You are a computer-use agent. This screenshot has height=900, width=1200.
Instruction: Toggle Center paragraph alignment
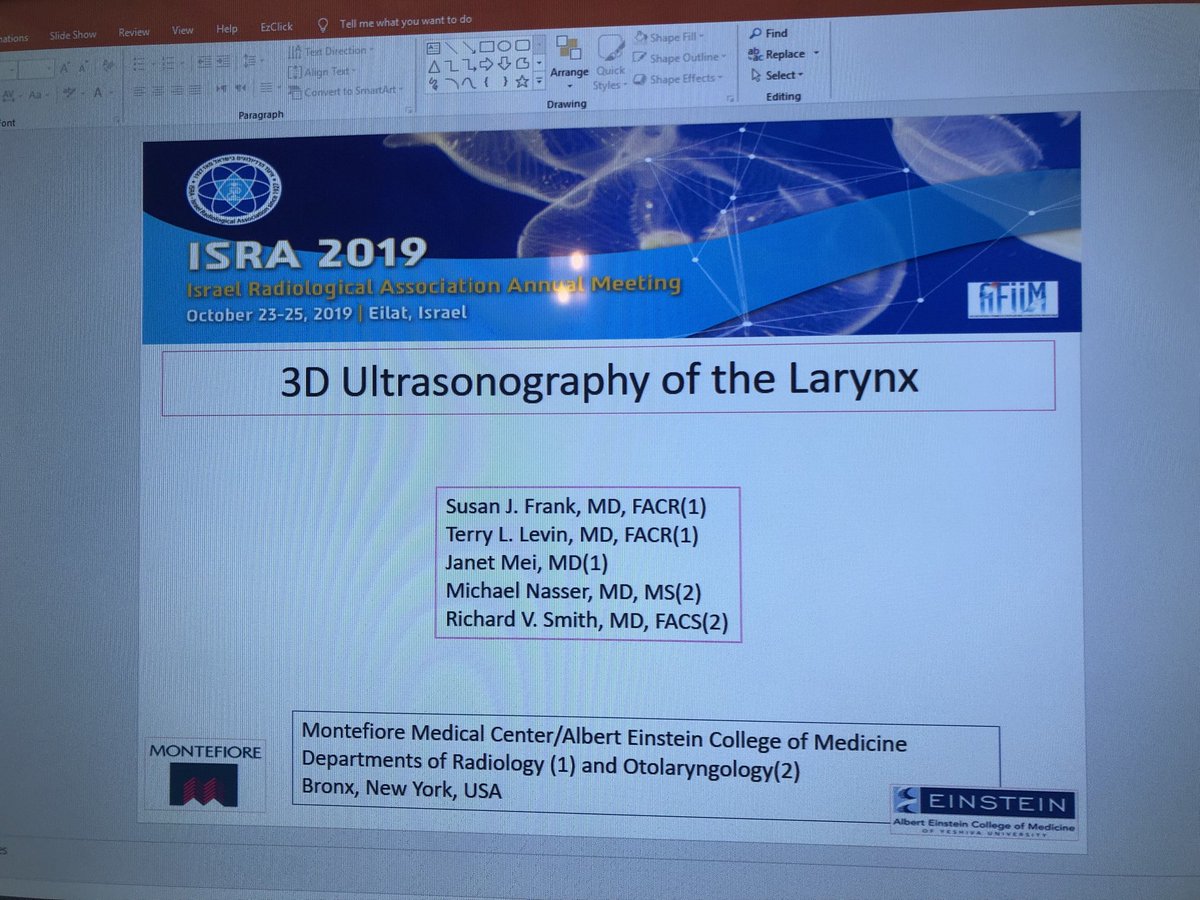158,91
